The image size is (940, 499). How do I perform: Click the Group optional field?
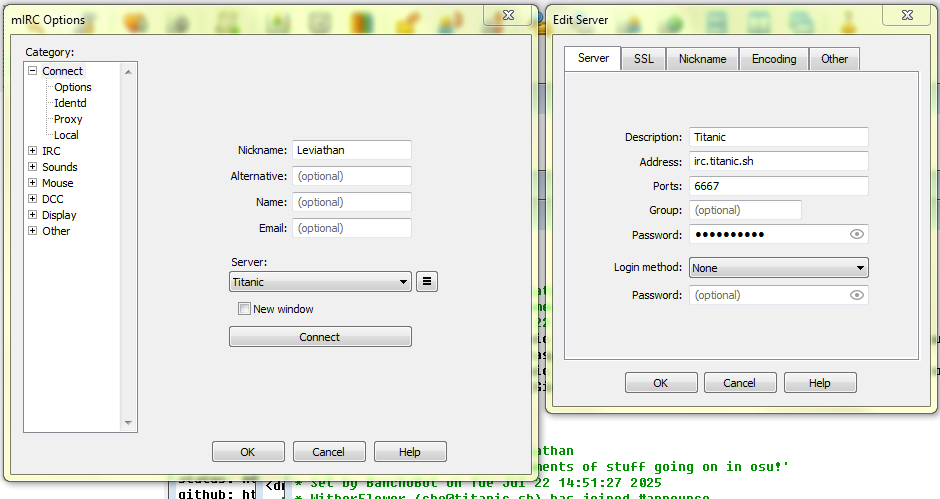point(745,210)
